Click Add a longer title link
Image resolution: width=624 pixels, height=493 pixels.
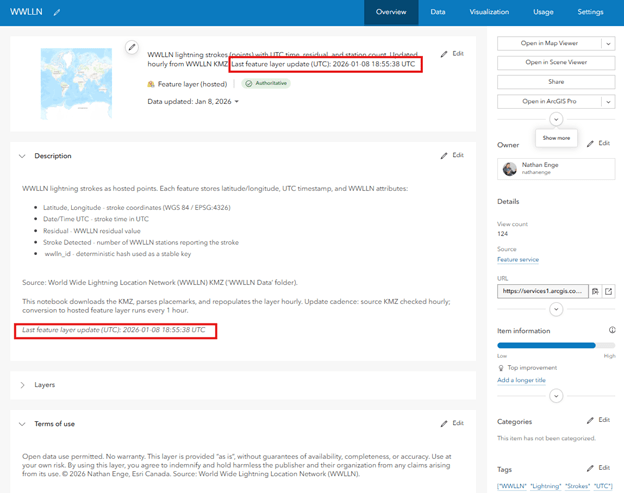(x=521, y=380)
